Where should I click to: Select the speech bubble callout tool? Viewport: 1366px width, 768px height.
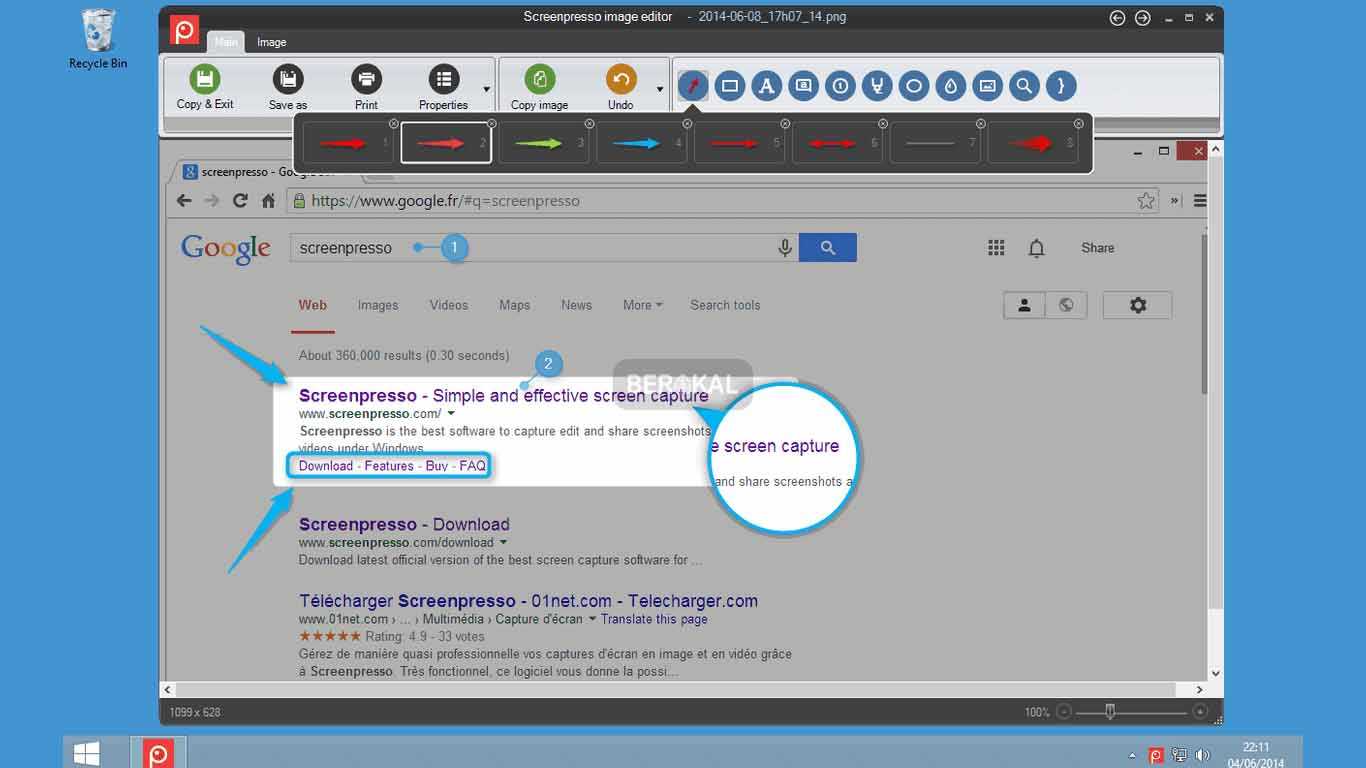tap(803, 86)
